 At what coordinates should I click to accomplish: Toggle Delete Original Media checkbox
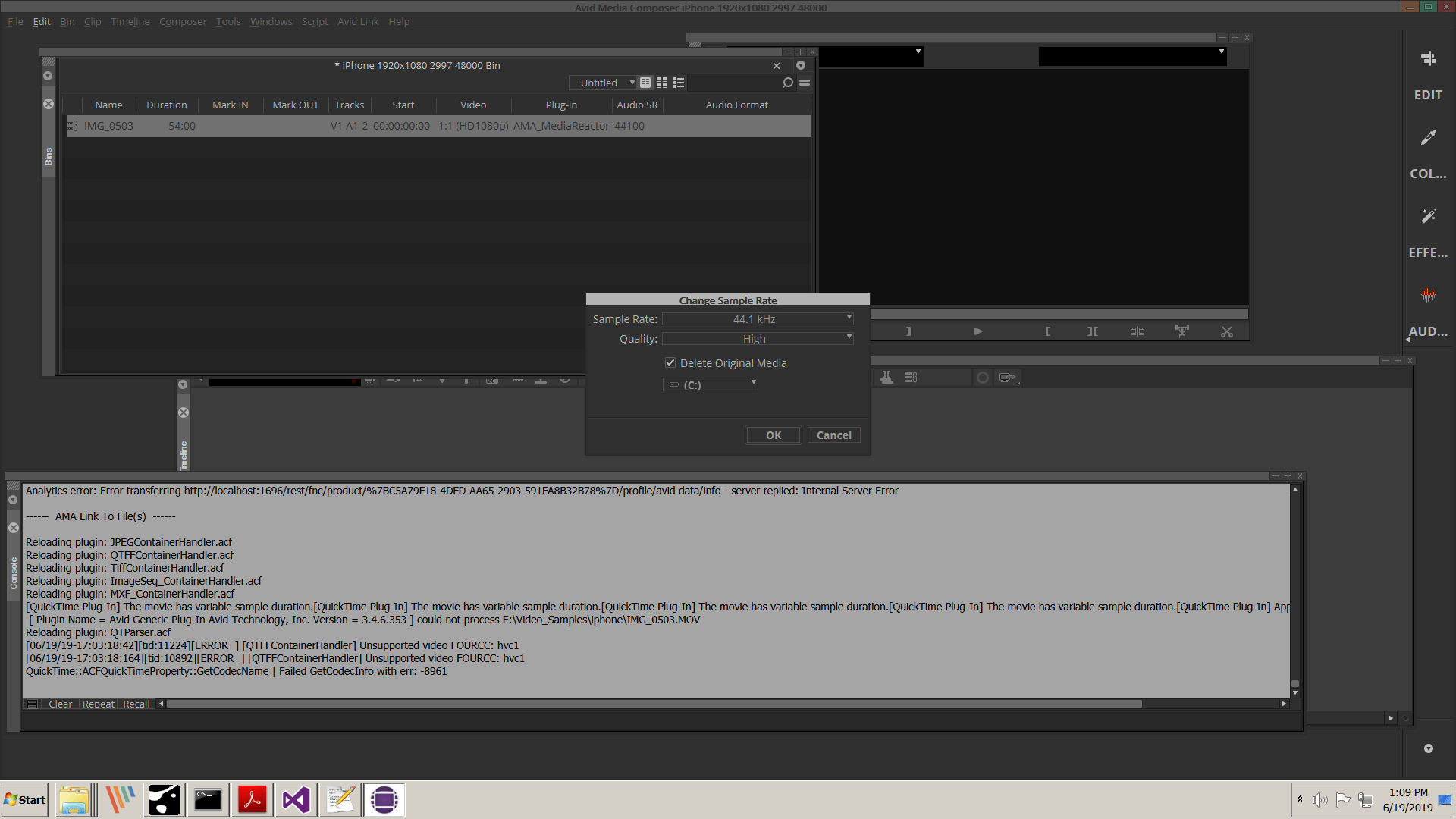click(x=670, y=362)
